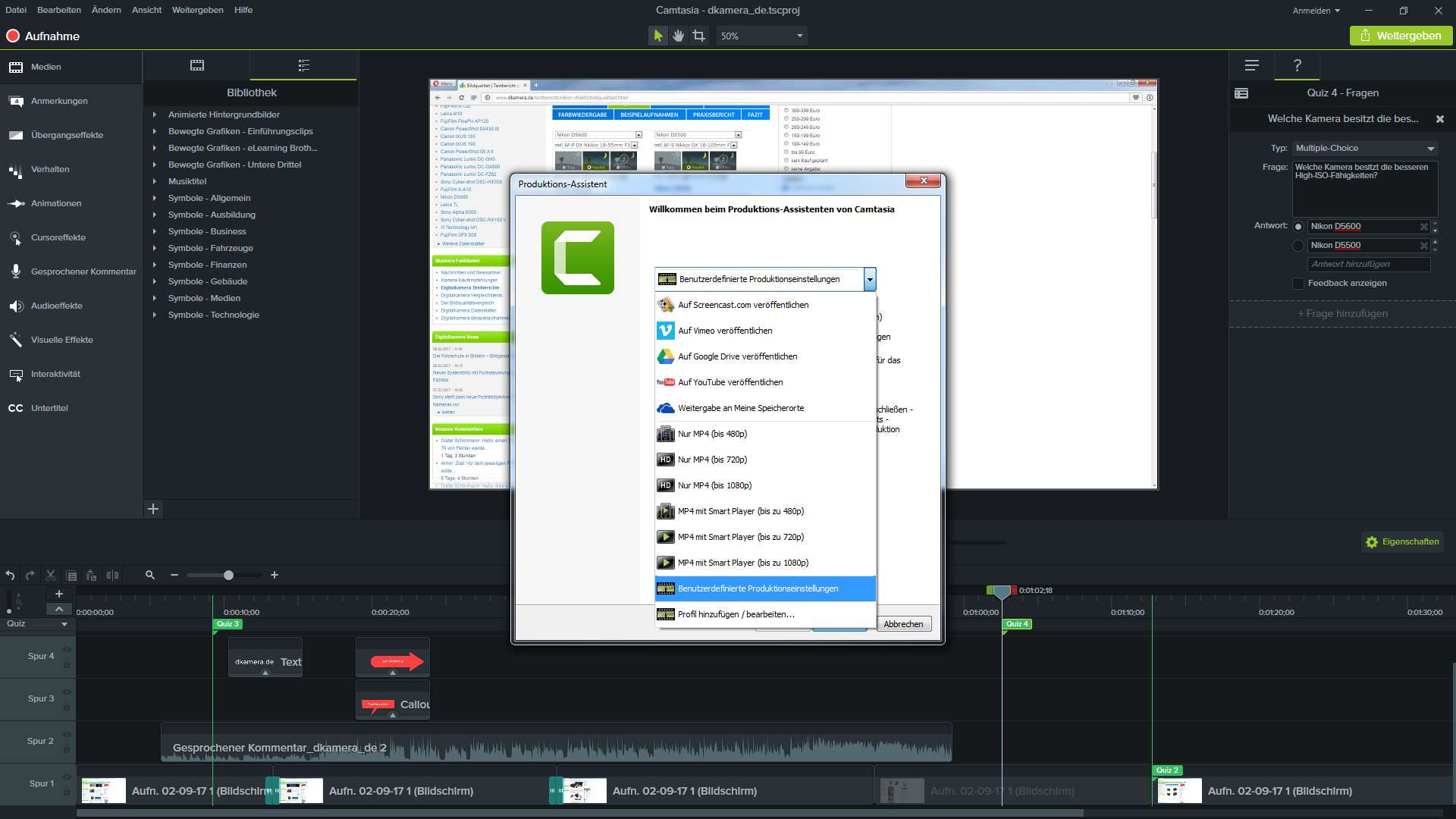Click the plus icon below the library
The width and height of the screenshot is (1456, 819).
153,509
